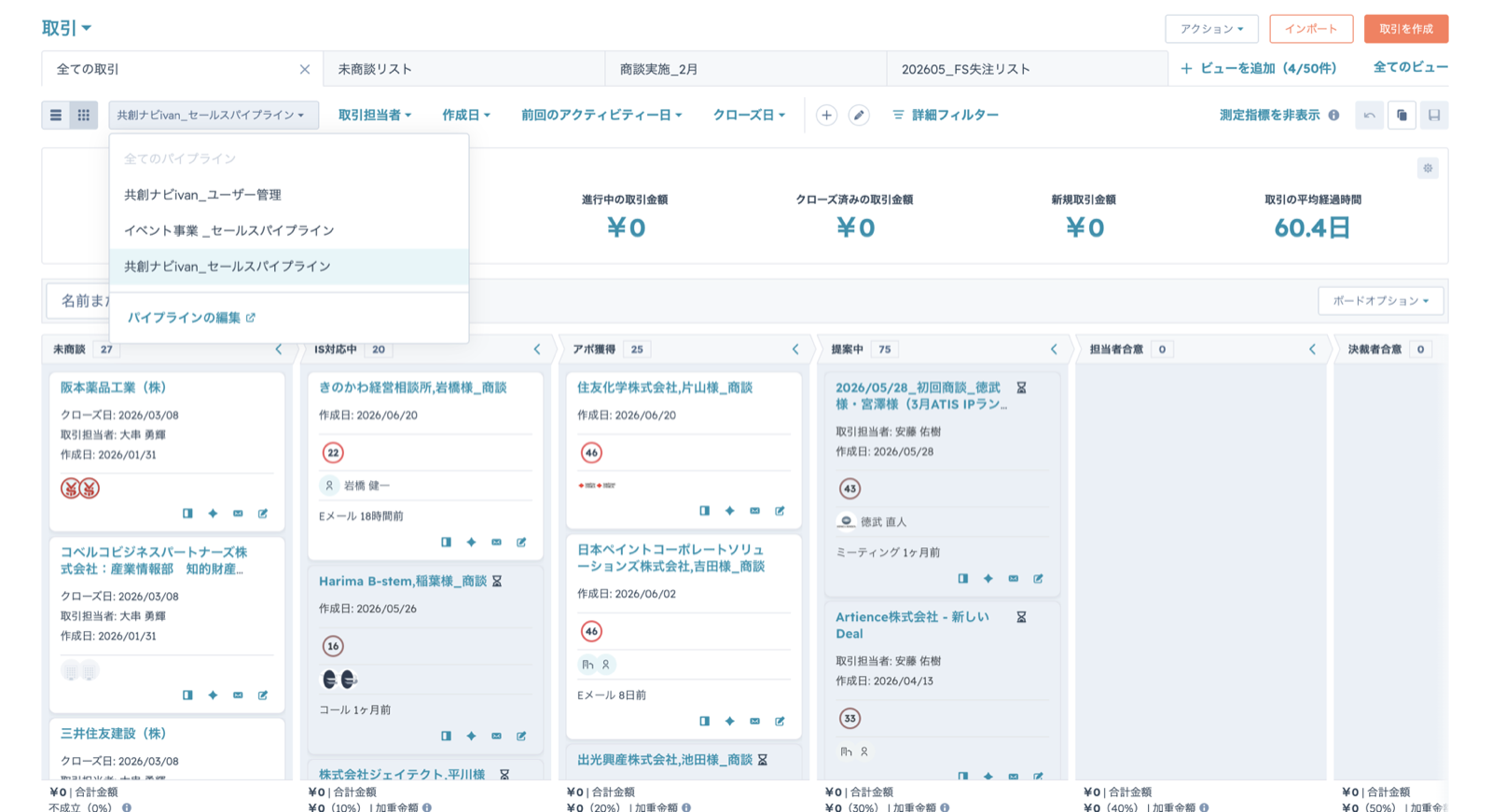
Task: Add note on コベルコビジネスパートナーズ card
Action: tap(263, 695)
